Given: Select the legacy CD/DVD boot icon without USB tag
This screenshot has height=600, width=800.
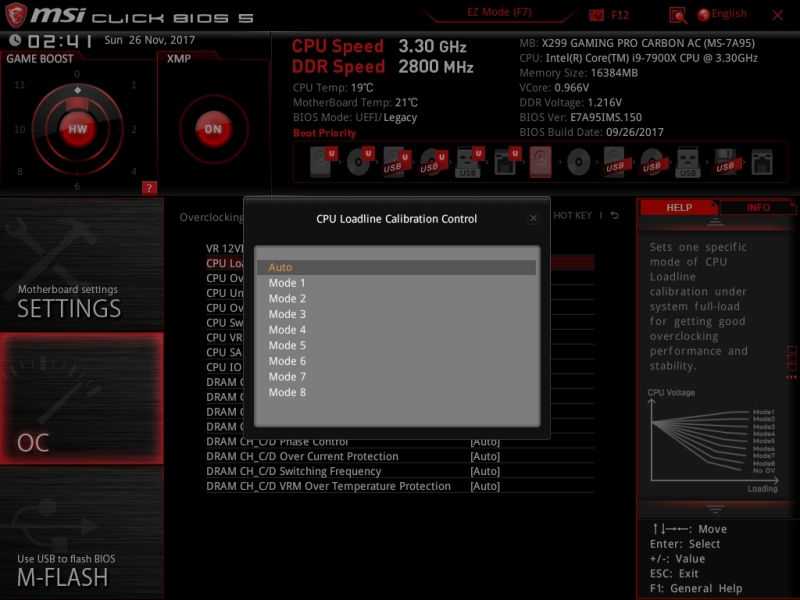Looking at the screenshot, I should click(579, 162).
